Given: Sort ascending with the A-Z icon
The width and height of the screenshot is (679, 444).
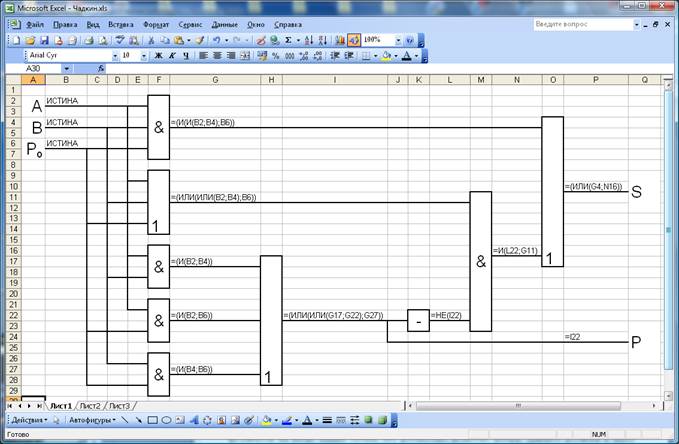Looking at the screenshot, I should (308, 40).
